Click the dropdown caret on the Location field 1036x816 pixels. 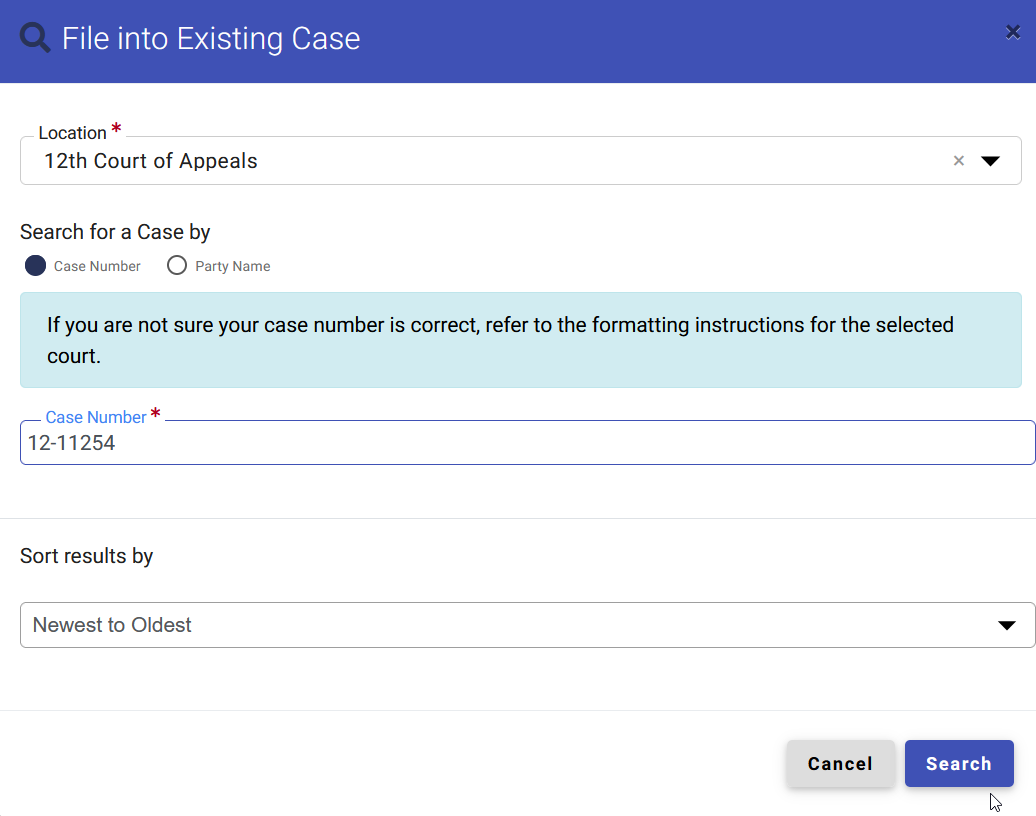(991, 160)
